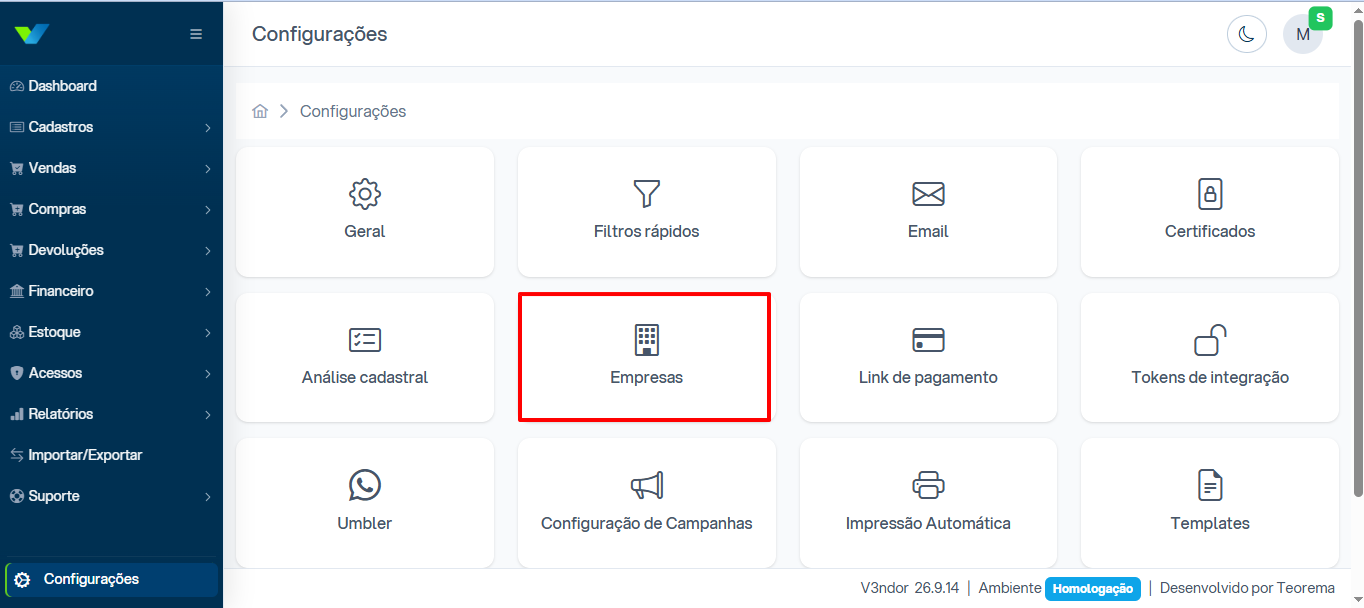1364x608 pixels.
Task: Expand Estoque submenu chevron
Action: (207, 333)
